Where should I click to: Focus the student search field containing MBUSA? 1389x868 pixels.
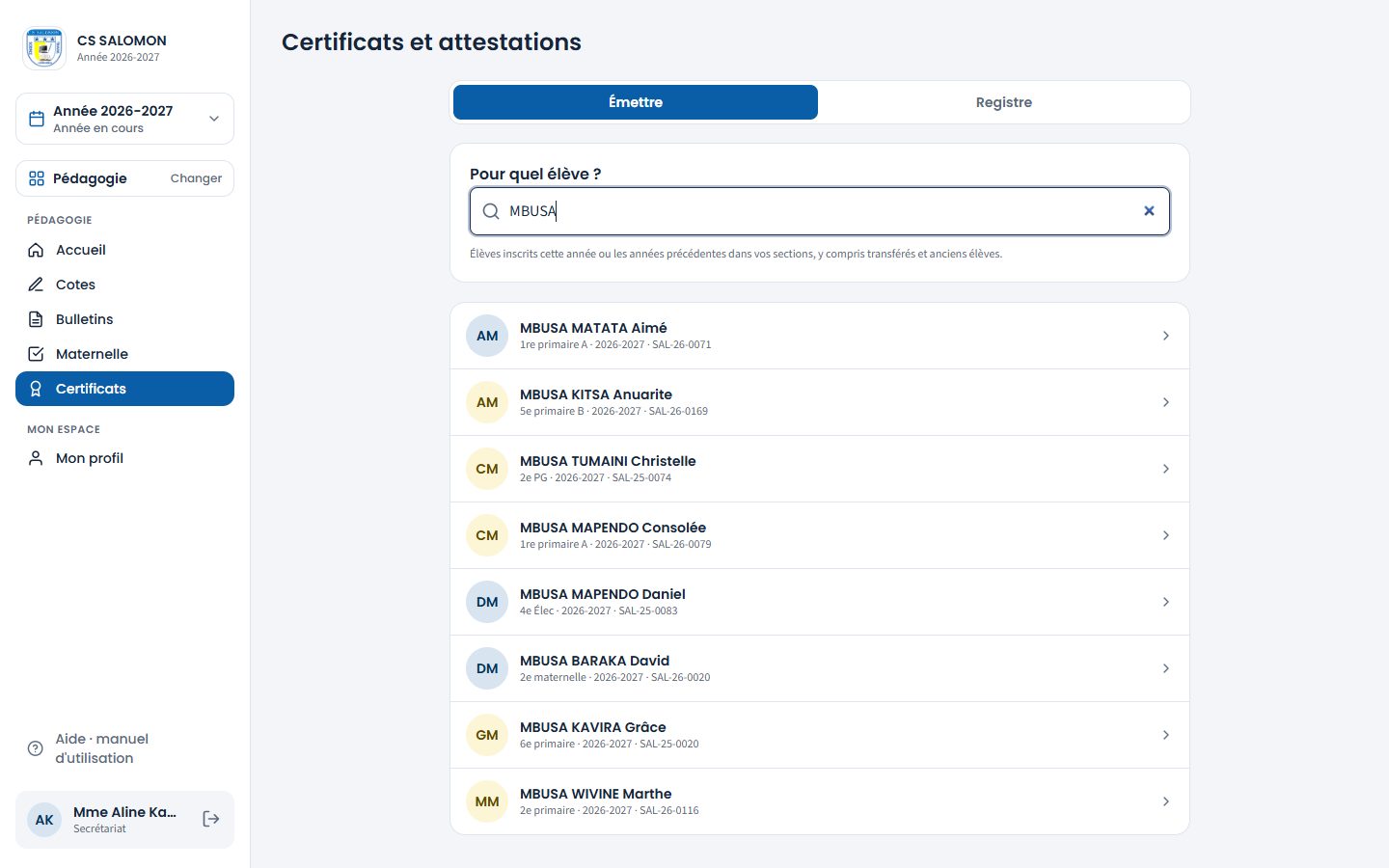coord(820,211)
